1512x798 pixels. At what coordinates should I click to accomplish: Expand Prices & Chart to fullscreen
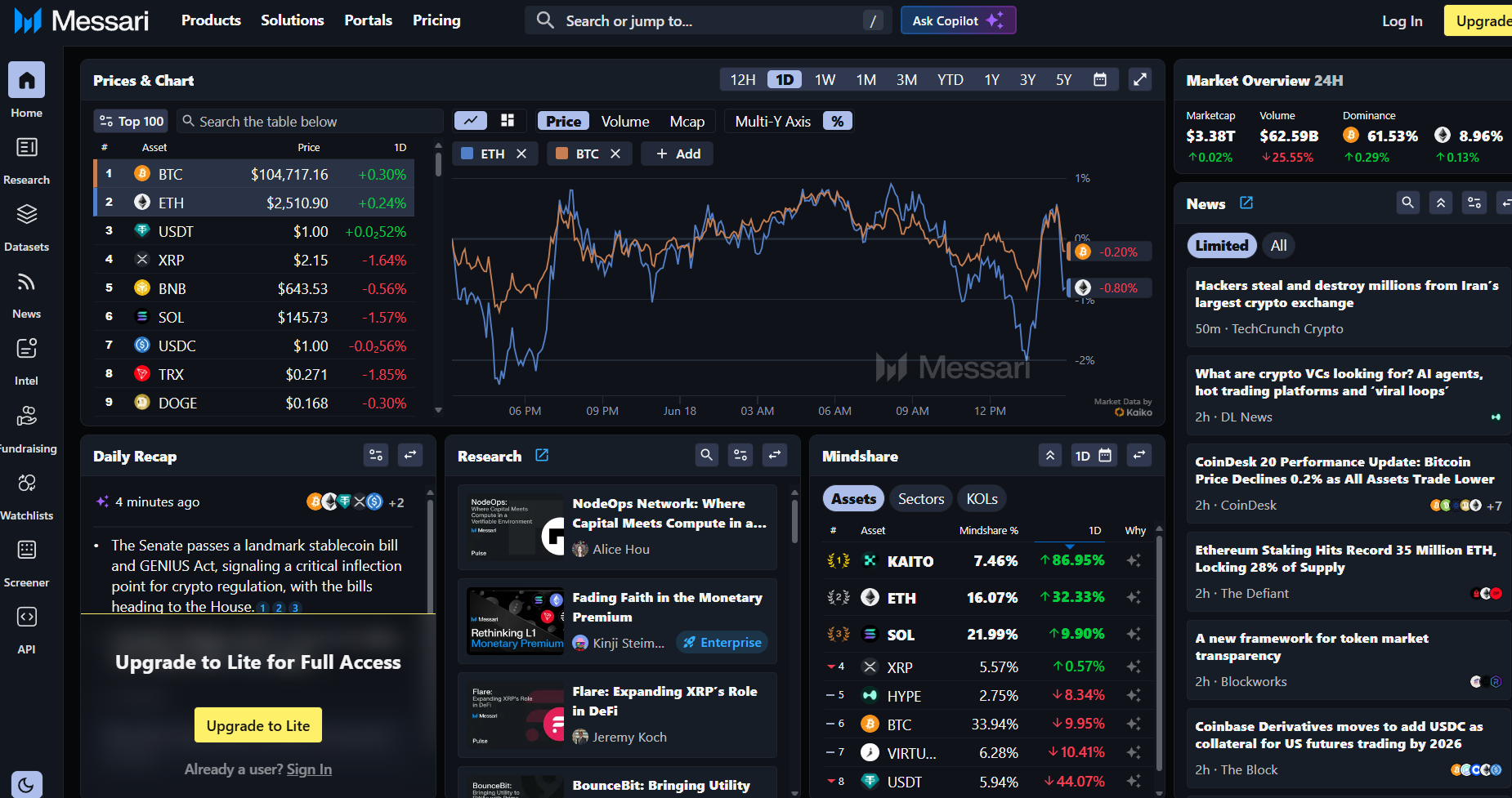coord(1139,79)
